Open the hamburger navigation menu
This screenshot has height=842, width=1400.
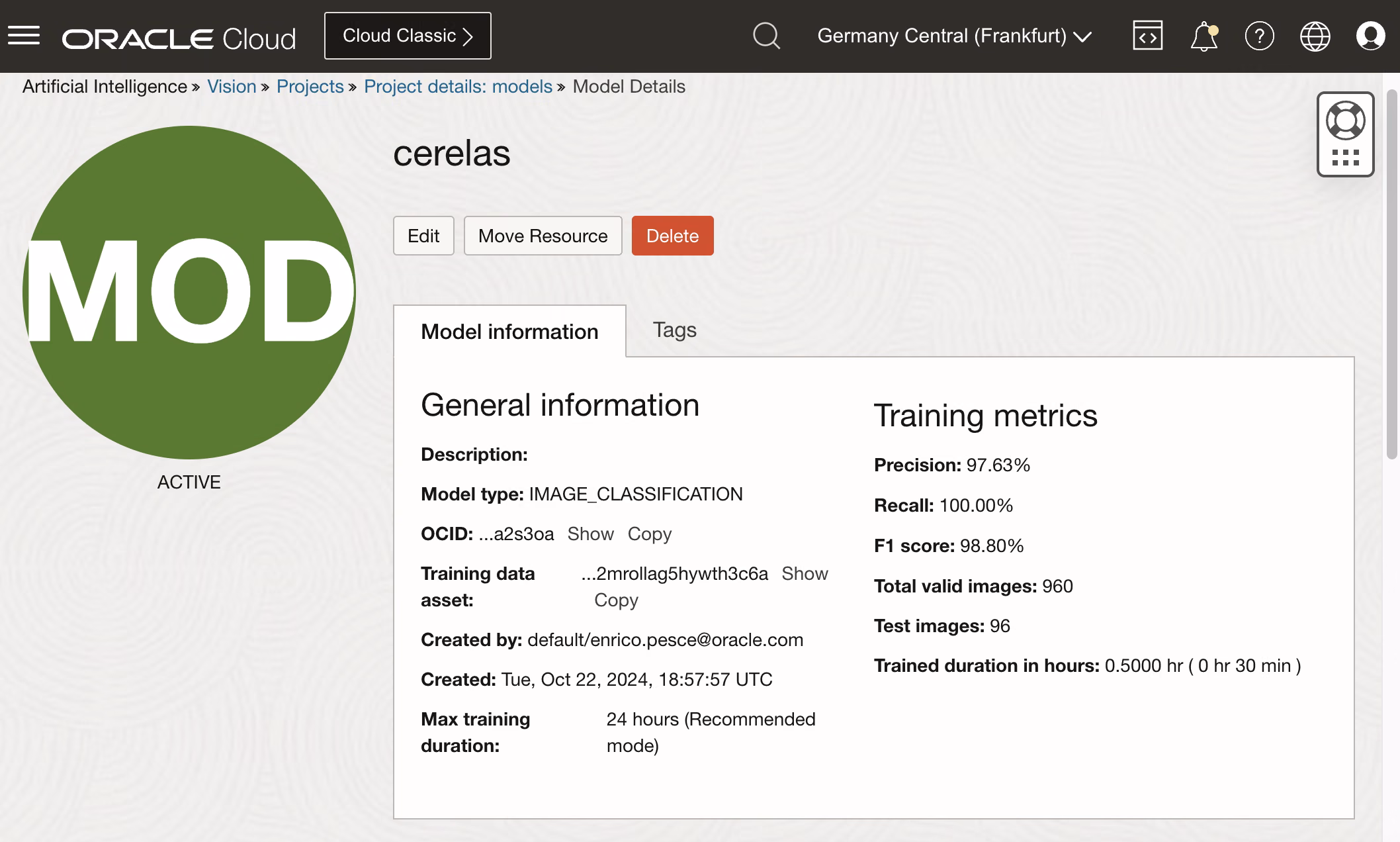[x=24, y=36]
